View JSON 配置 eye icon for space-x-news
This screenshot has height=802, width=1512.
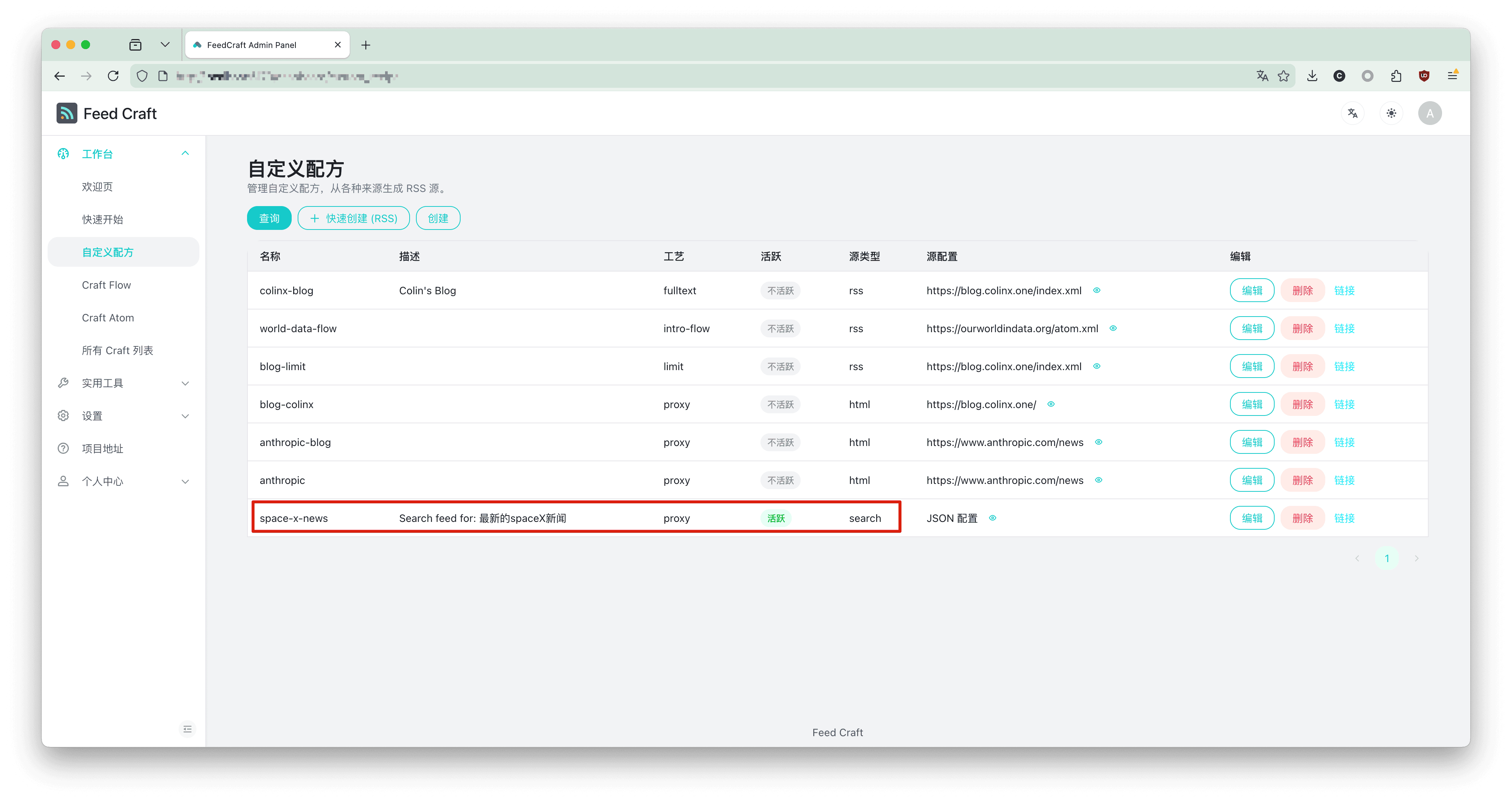coord(993,518)
